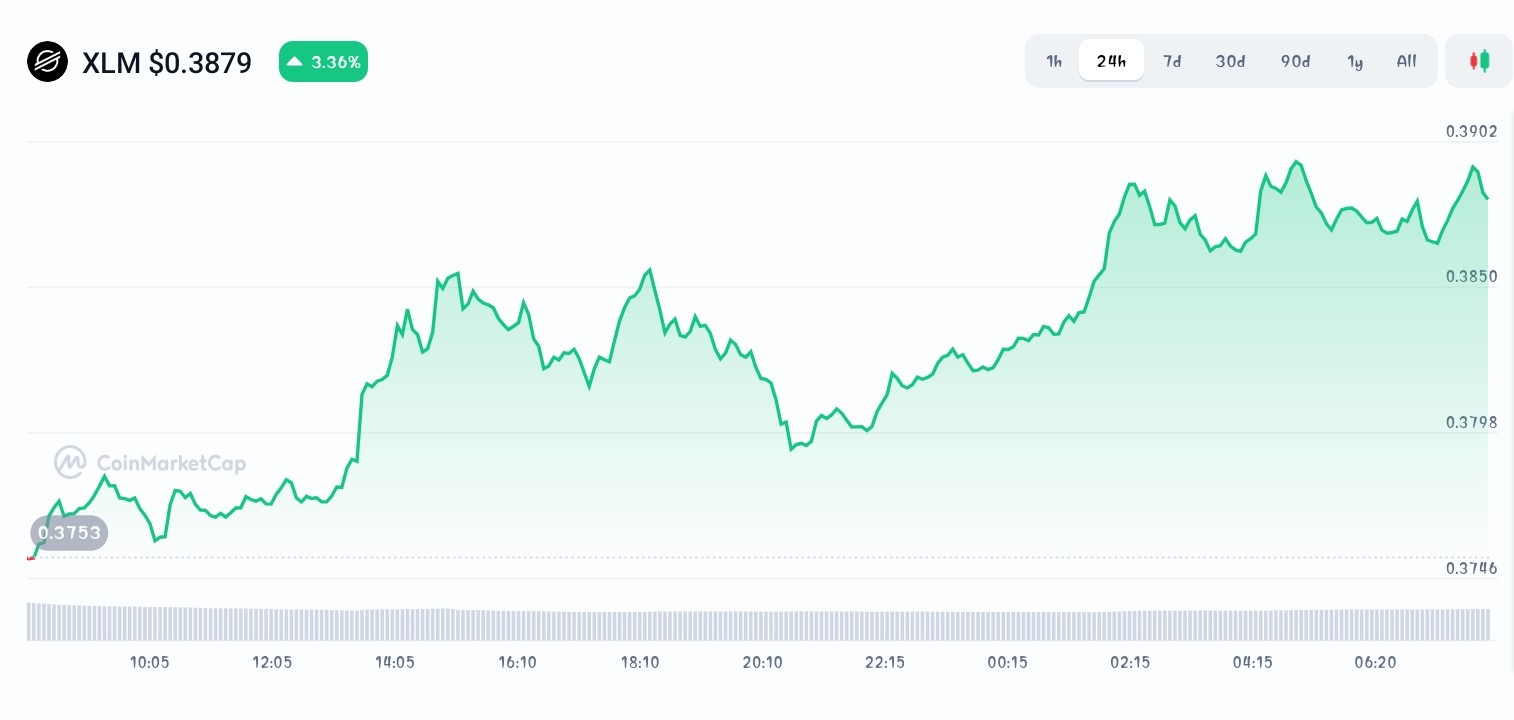Viewport: 1514px width, 720px height.
Task: Open the 30d price chart
Action: [1230, 61]
